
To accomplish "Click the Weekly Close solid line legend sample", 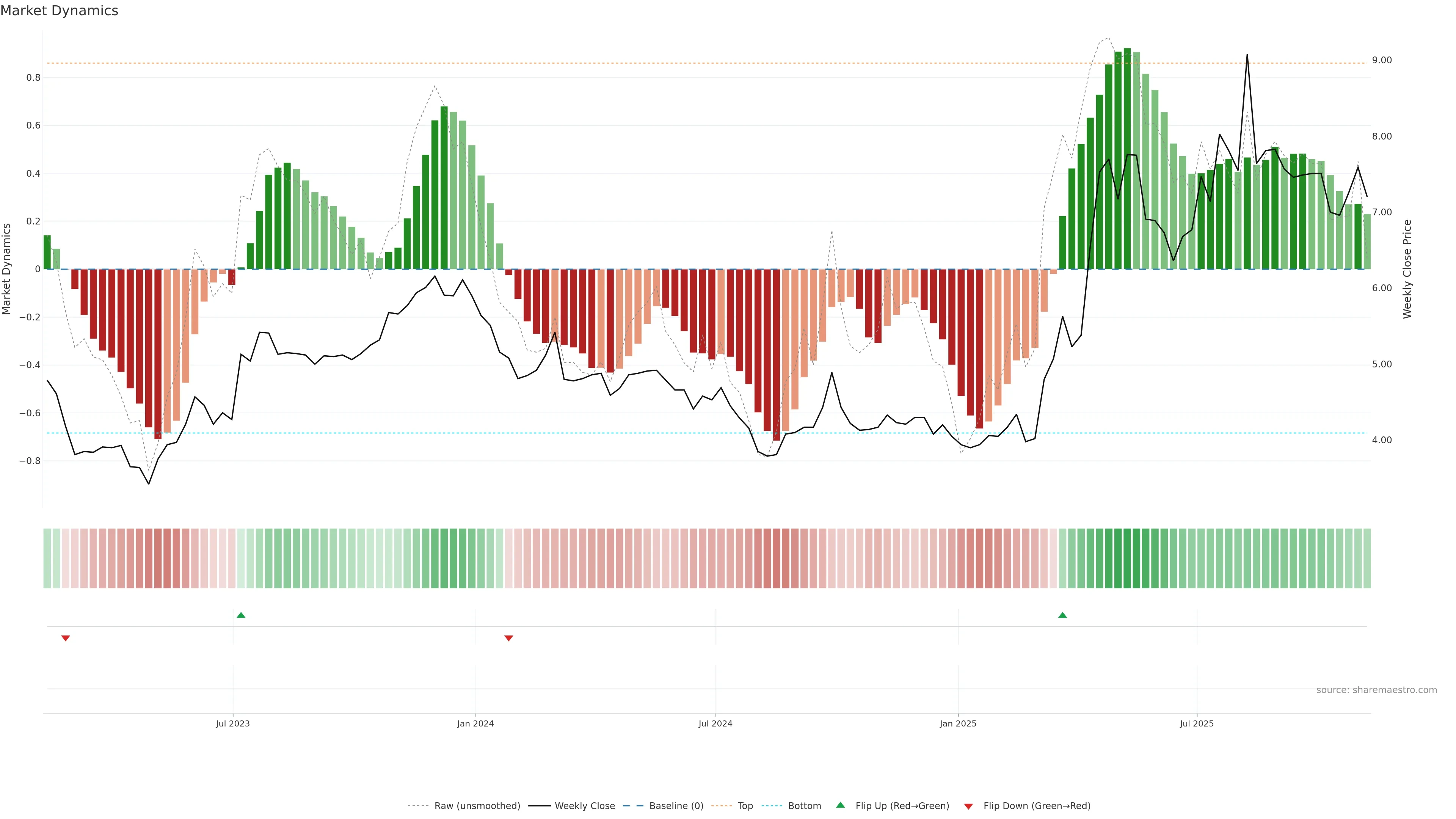I will 539,806.
